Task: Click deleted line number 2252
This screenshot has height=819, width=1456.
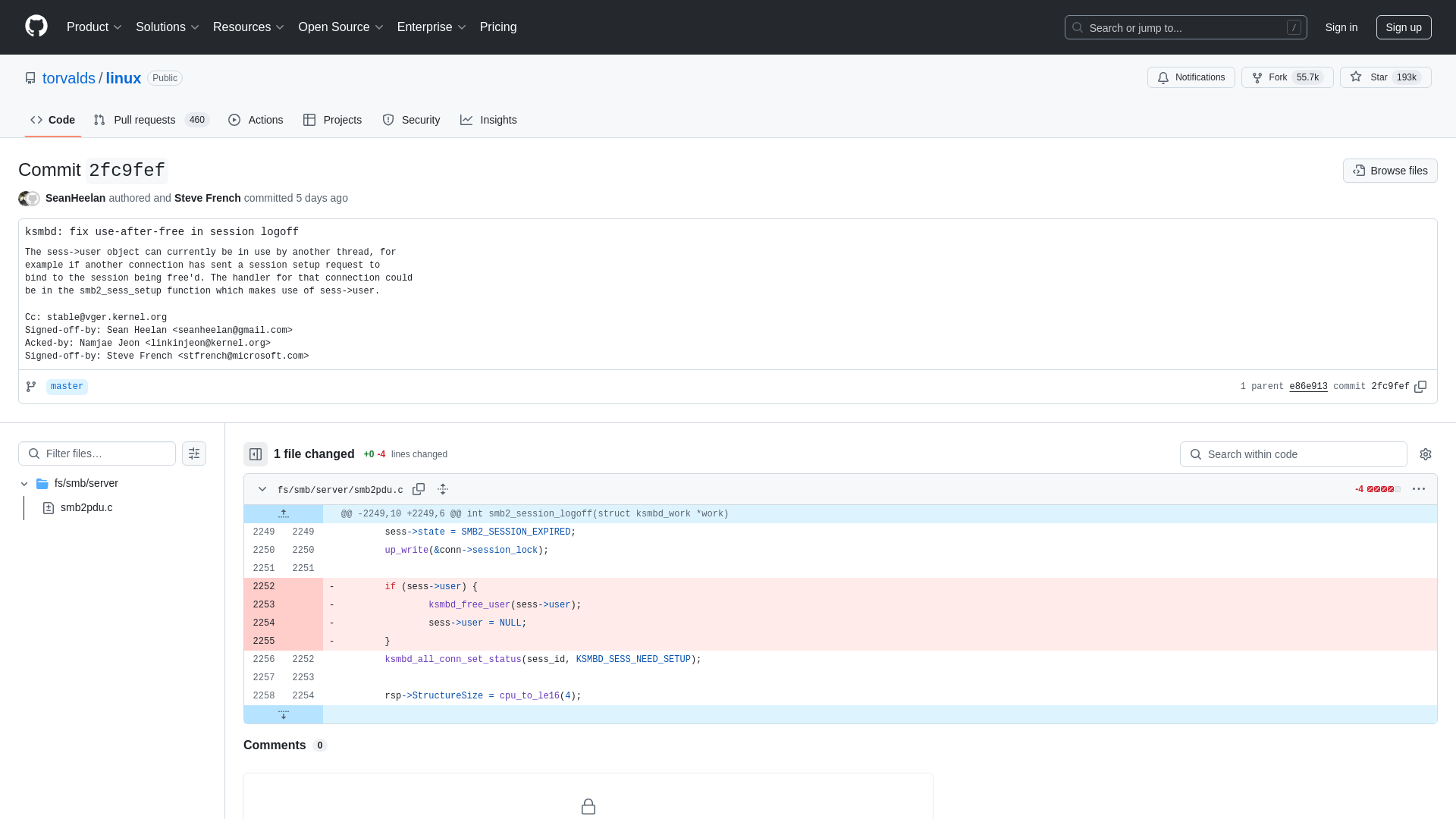Action: click(264, 587)
